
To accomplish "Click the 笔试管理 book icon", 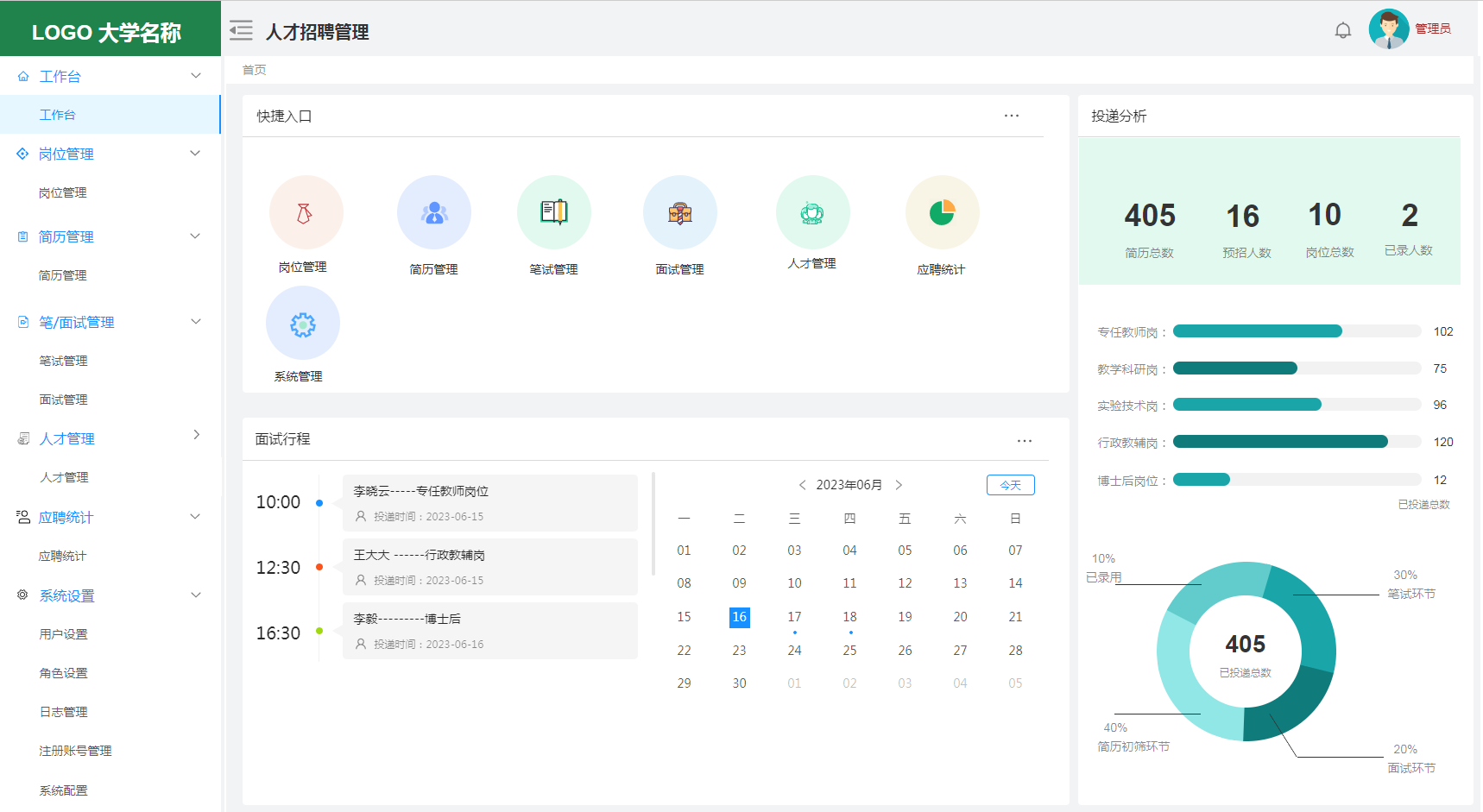I will (x=553, y=212).
